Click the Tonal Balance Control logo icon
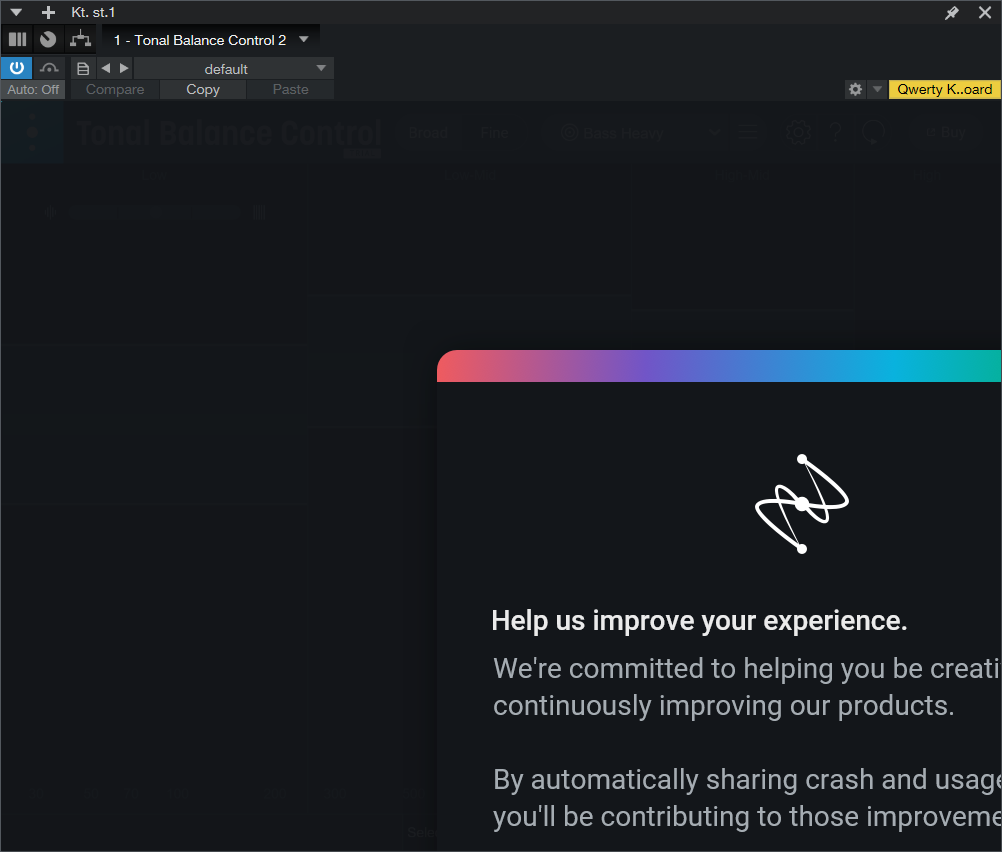This screenshot has width=1002, height=852. 33,133
